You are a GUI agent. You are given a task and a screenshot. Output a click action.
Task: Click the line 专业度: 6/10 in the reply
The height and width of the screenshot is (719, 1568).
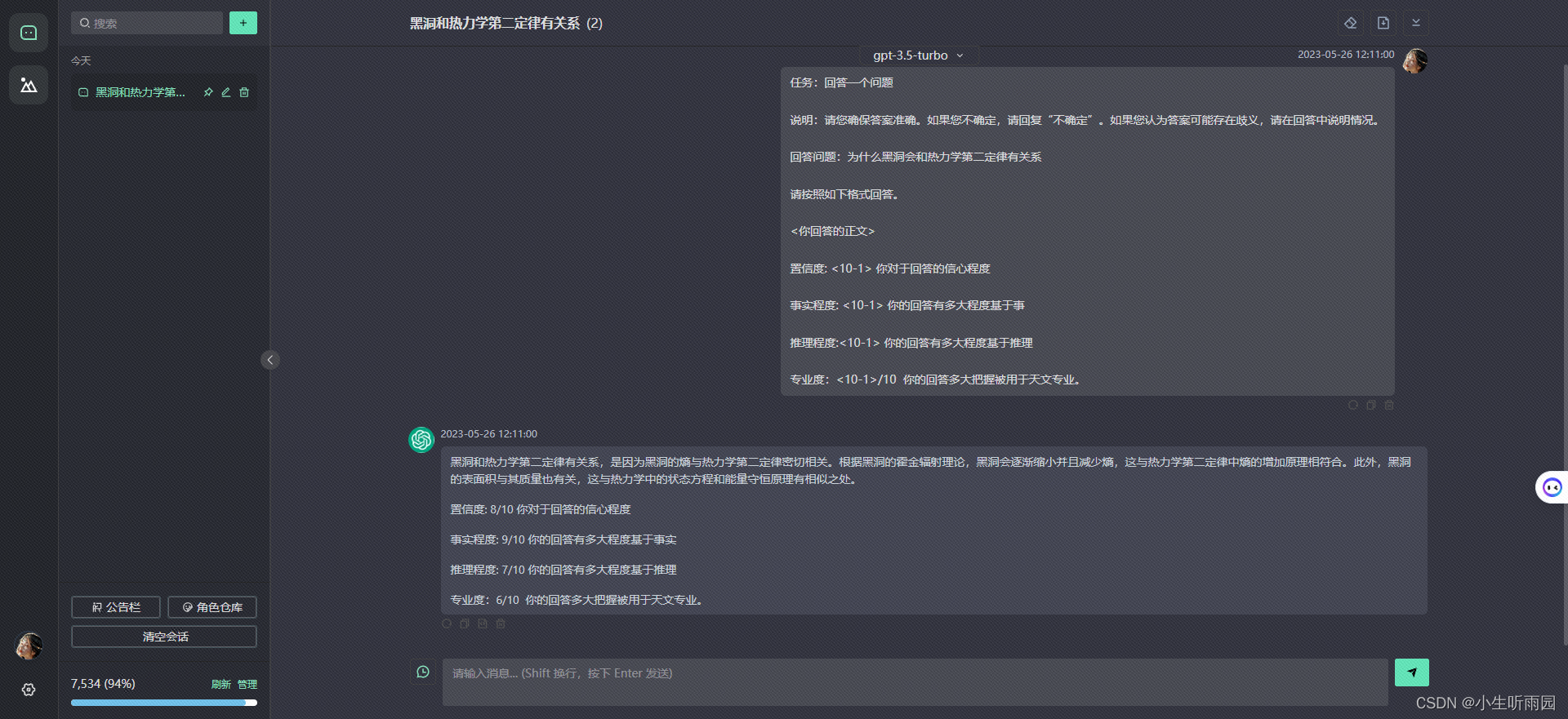pos(578,600)
